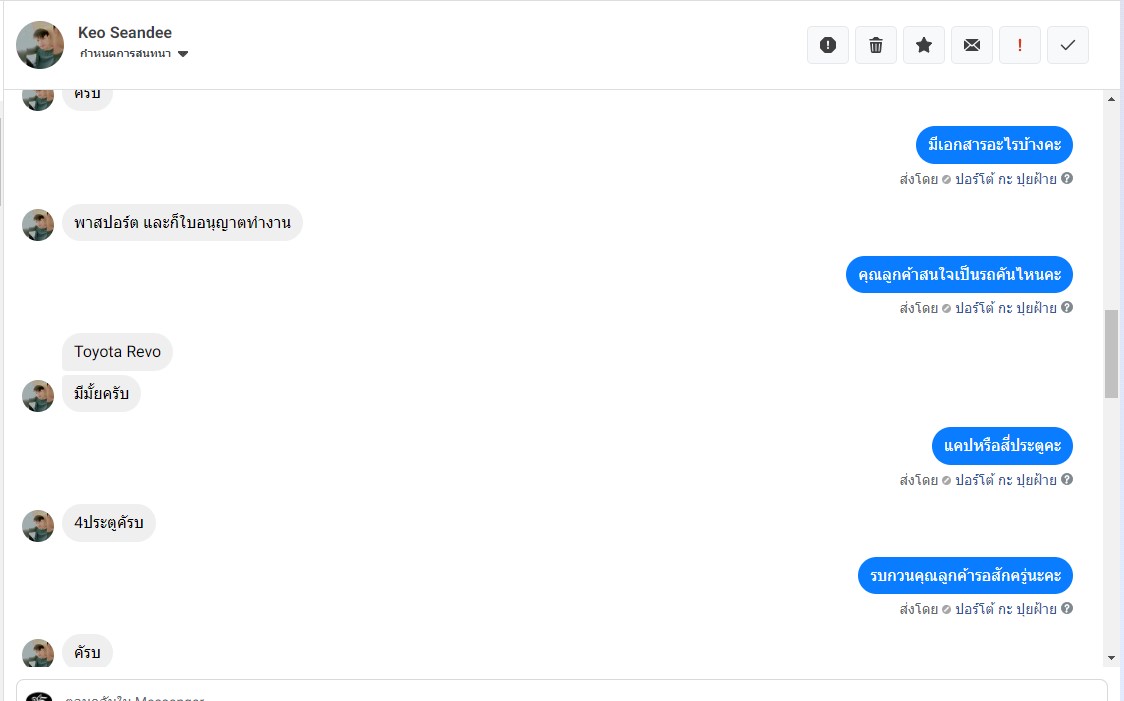Click the scroll down arrow
Viewport: 1124px width, 701px height.
[1111, 658]
